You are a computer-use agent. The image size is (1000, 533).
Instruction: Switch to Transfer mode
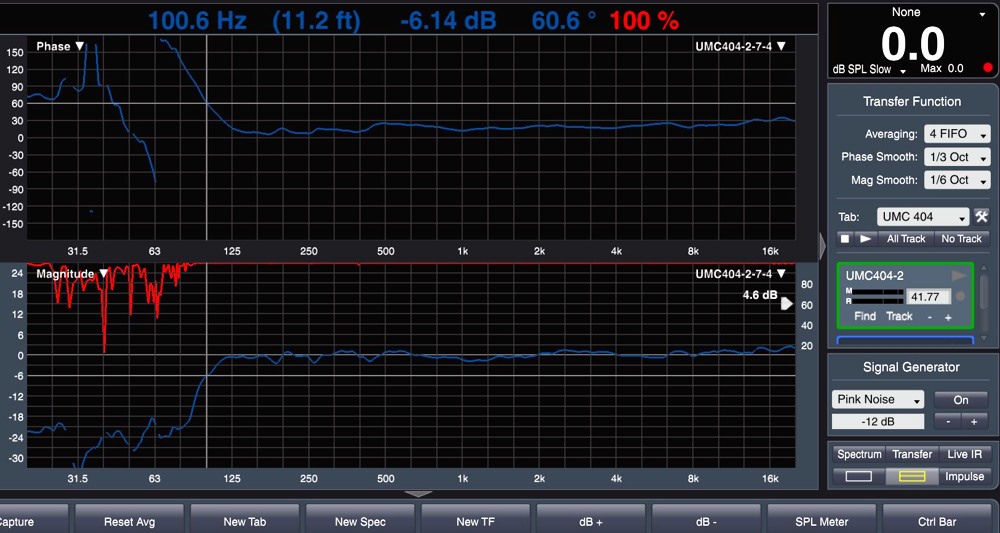[x=911, y=455]
